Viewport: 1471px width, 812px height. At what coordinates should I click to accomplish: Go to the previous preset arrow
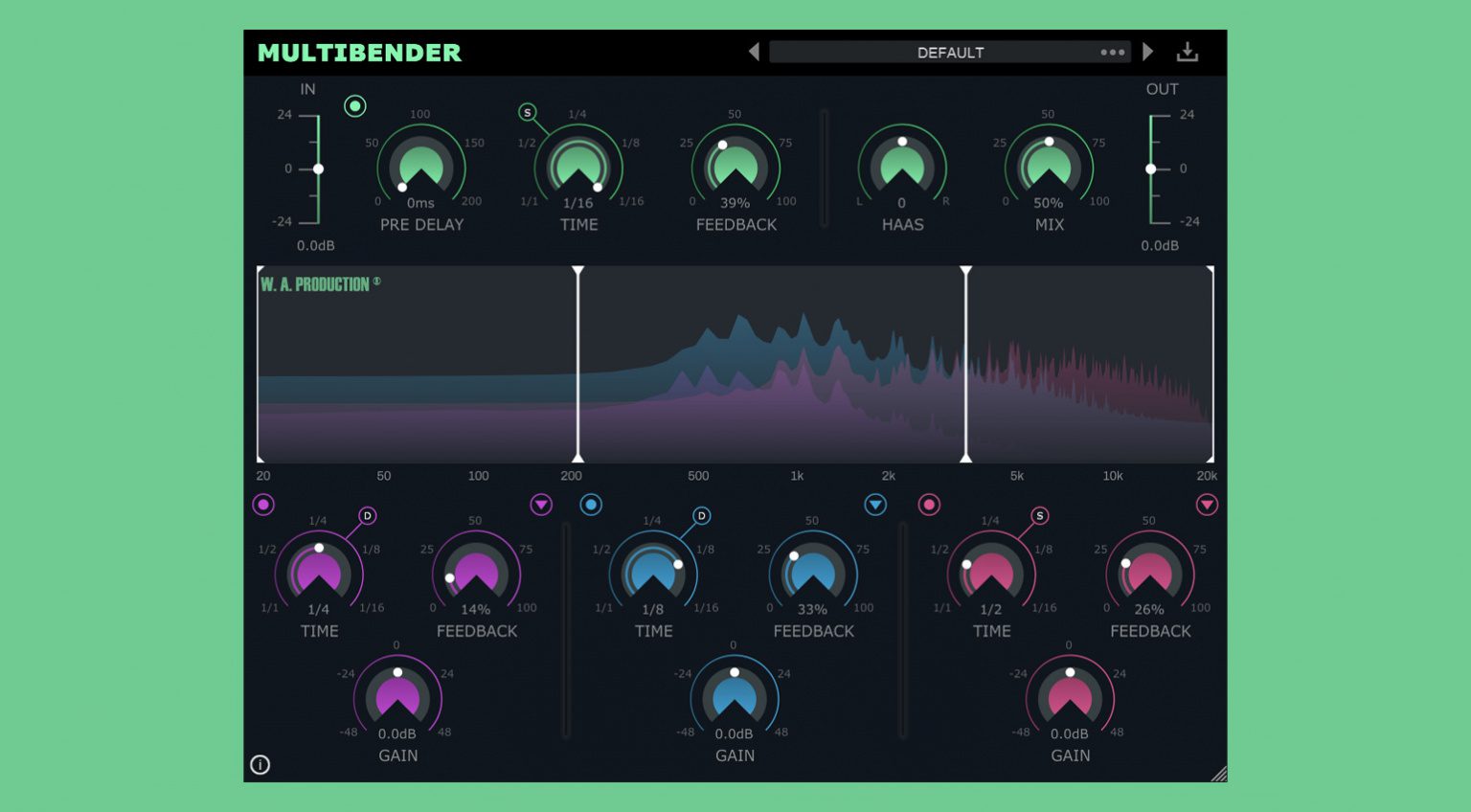coord(754,52)
